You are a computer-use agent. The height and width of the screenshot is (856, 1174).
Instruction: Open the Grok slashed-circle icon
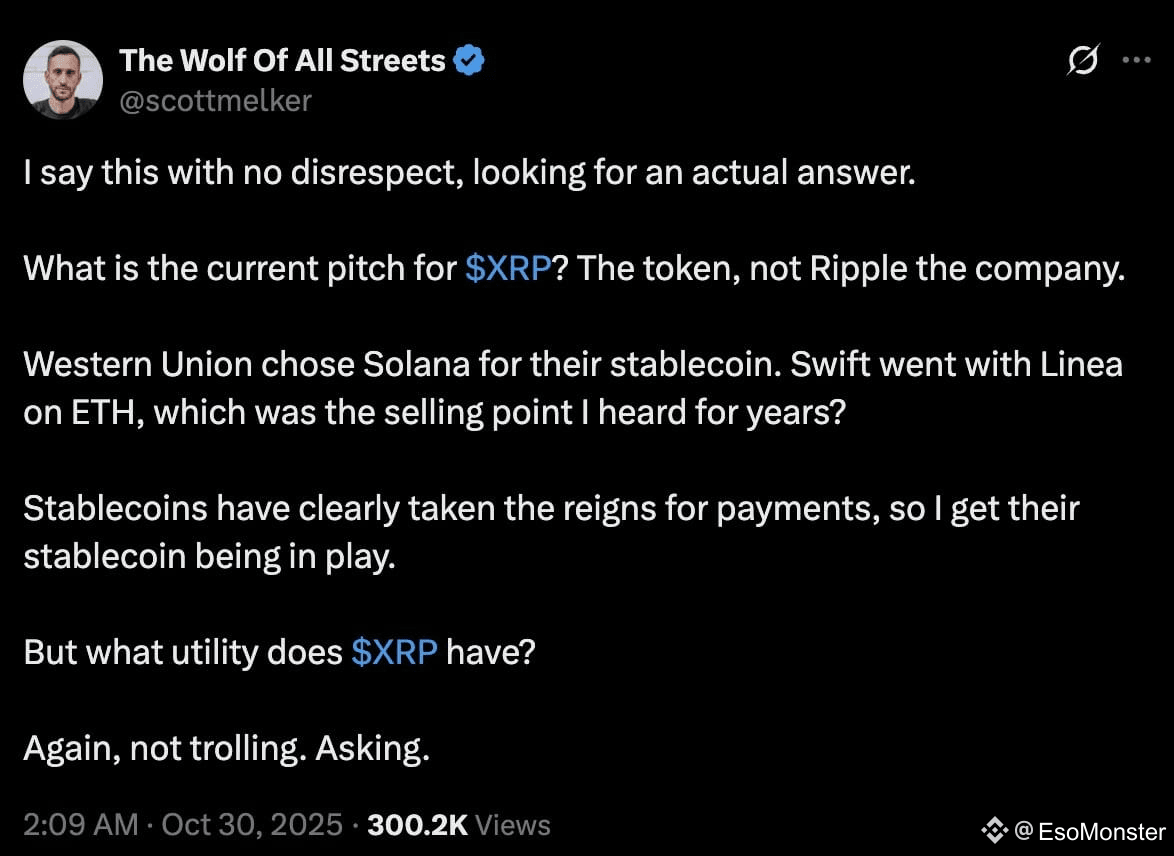pyautogui.click(x=1083, y=60)
